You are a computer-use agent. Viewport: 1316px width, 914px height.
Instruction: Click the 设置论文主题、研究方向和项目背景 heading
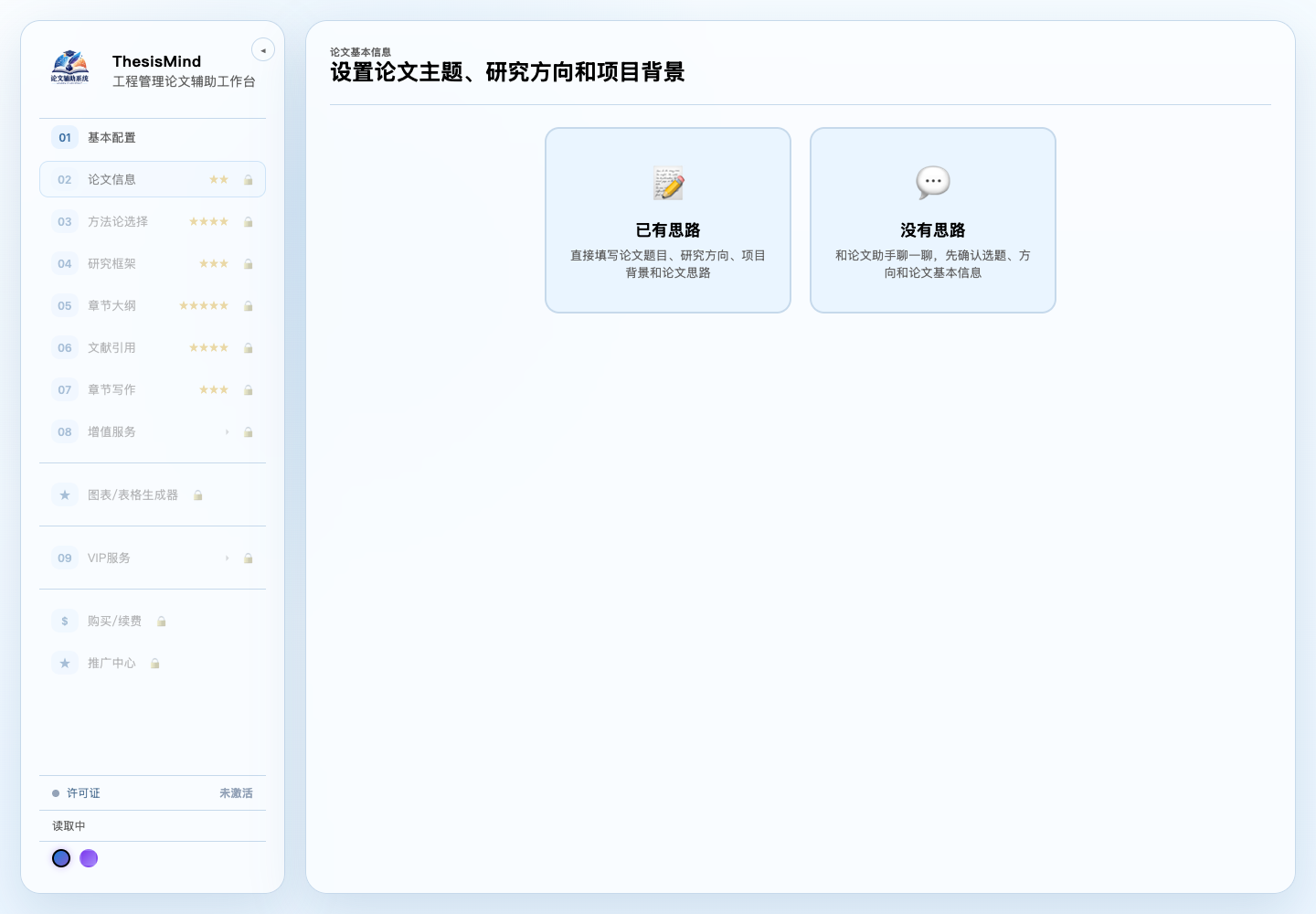click(x=507, y=72)
